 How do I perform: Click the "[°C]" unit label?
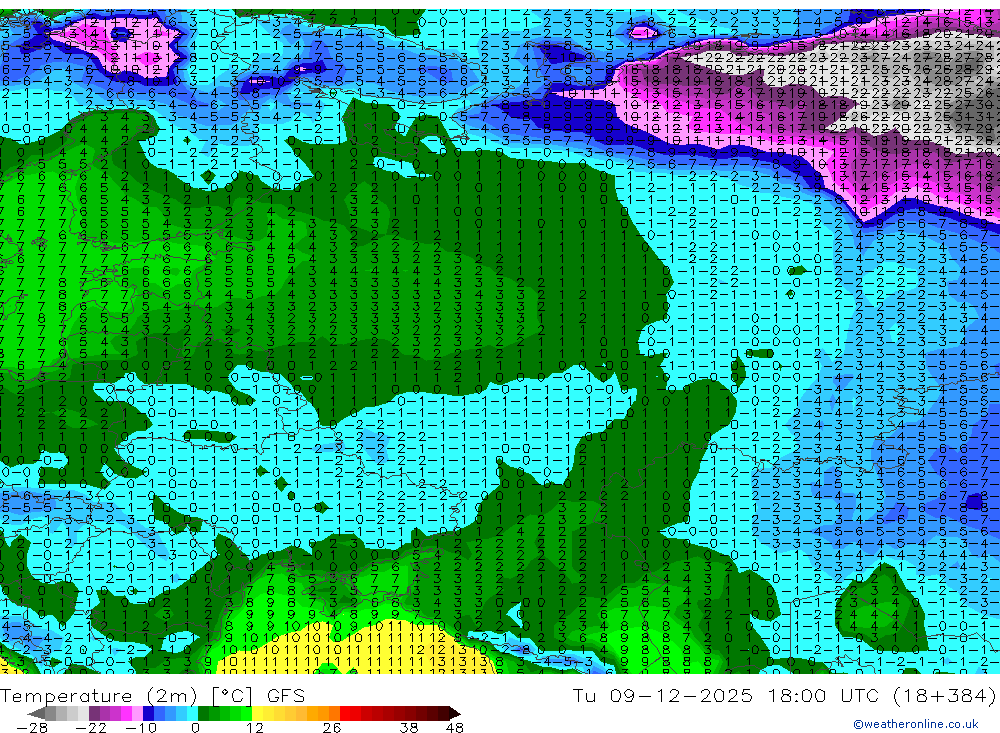coord(232,696)
